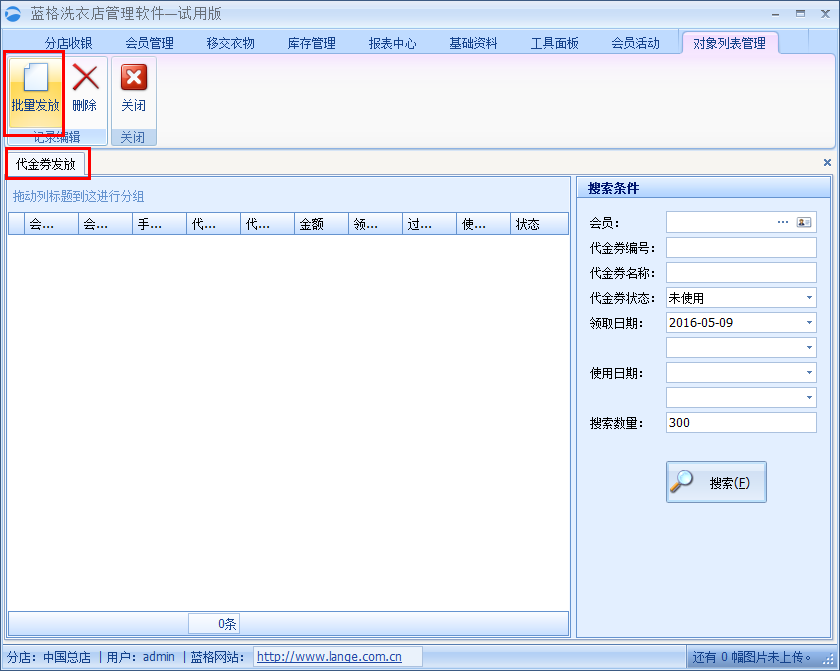The width and height of the screenshot is (840, 671).
Task: Click the 使... column header
Action: pyautogui.click(x=484, y=224)
